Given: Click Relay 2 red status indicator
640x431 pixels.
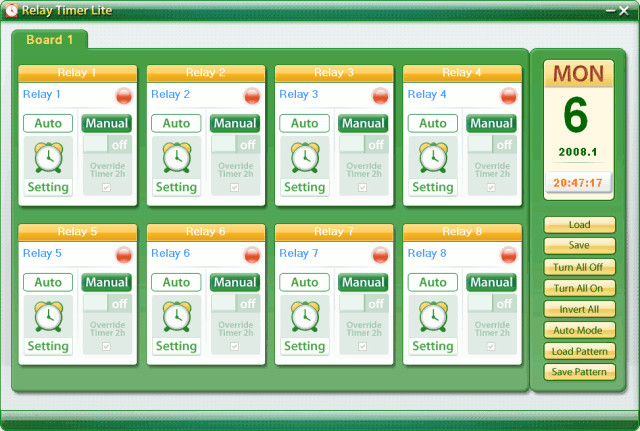Looking at the screenshot, I should pyautogui.click(x=252, y=96).
